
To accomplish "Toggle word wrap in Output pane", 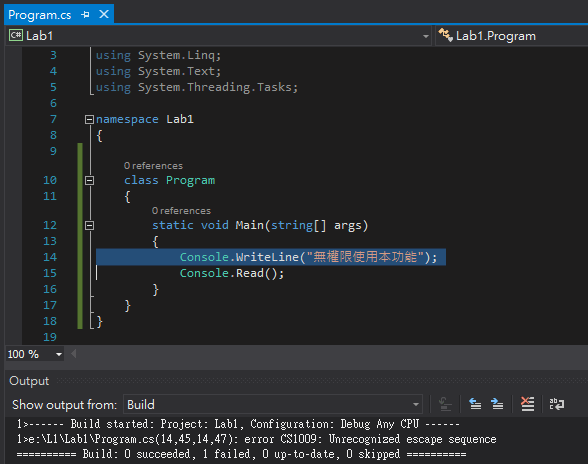I will [556, 404].
